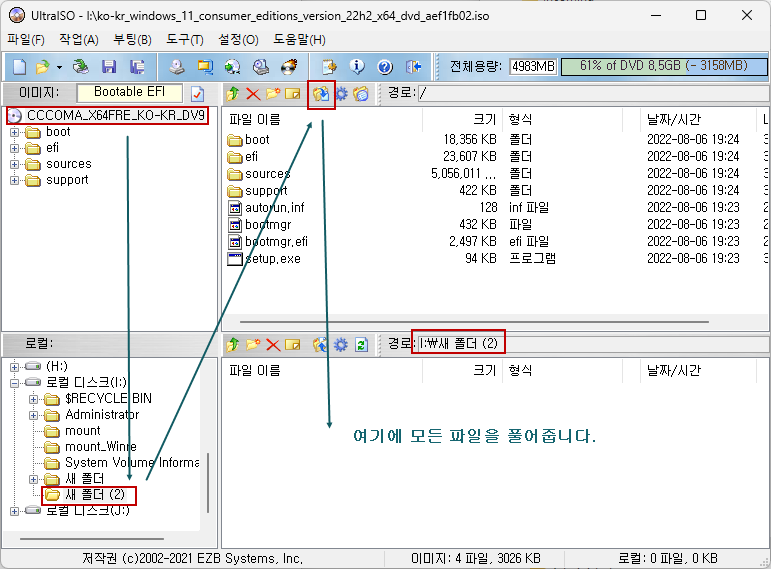Expand the (H:) drive node
This screenshot has width=771, height=569.
tap(15, 367)
